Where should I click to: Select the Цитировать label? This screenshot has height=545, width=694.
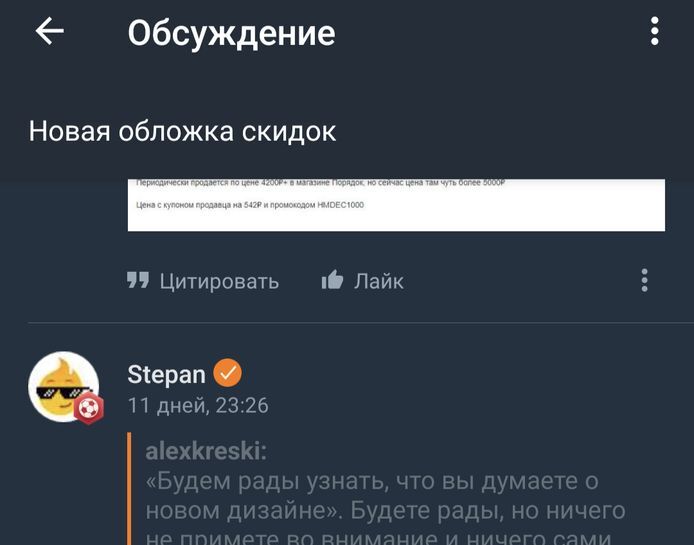tap(219, 282)
